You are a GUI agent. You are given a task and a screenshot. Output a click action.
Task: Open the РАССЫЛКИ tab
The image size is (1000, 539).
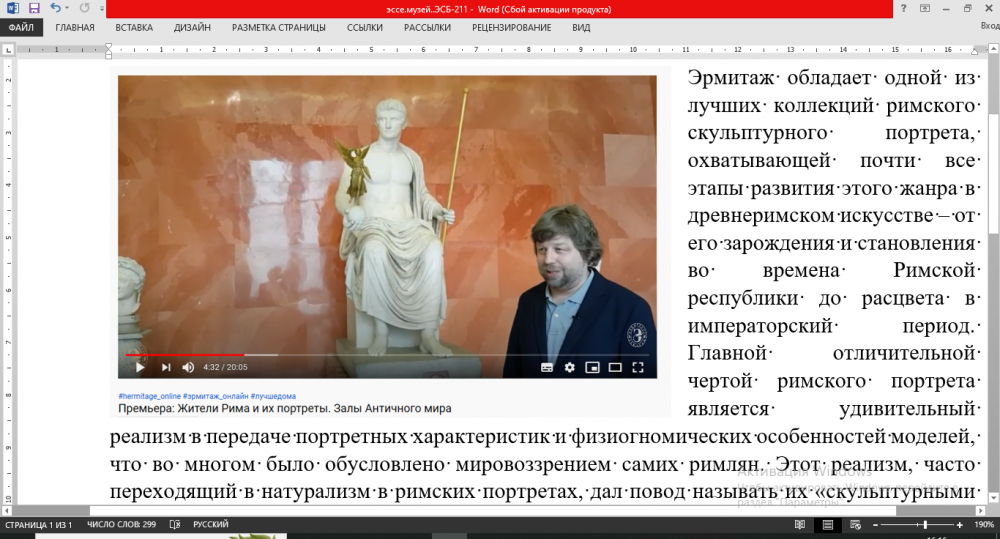click(427, 27)
